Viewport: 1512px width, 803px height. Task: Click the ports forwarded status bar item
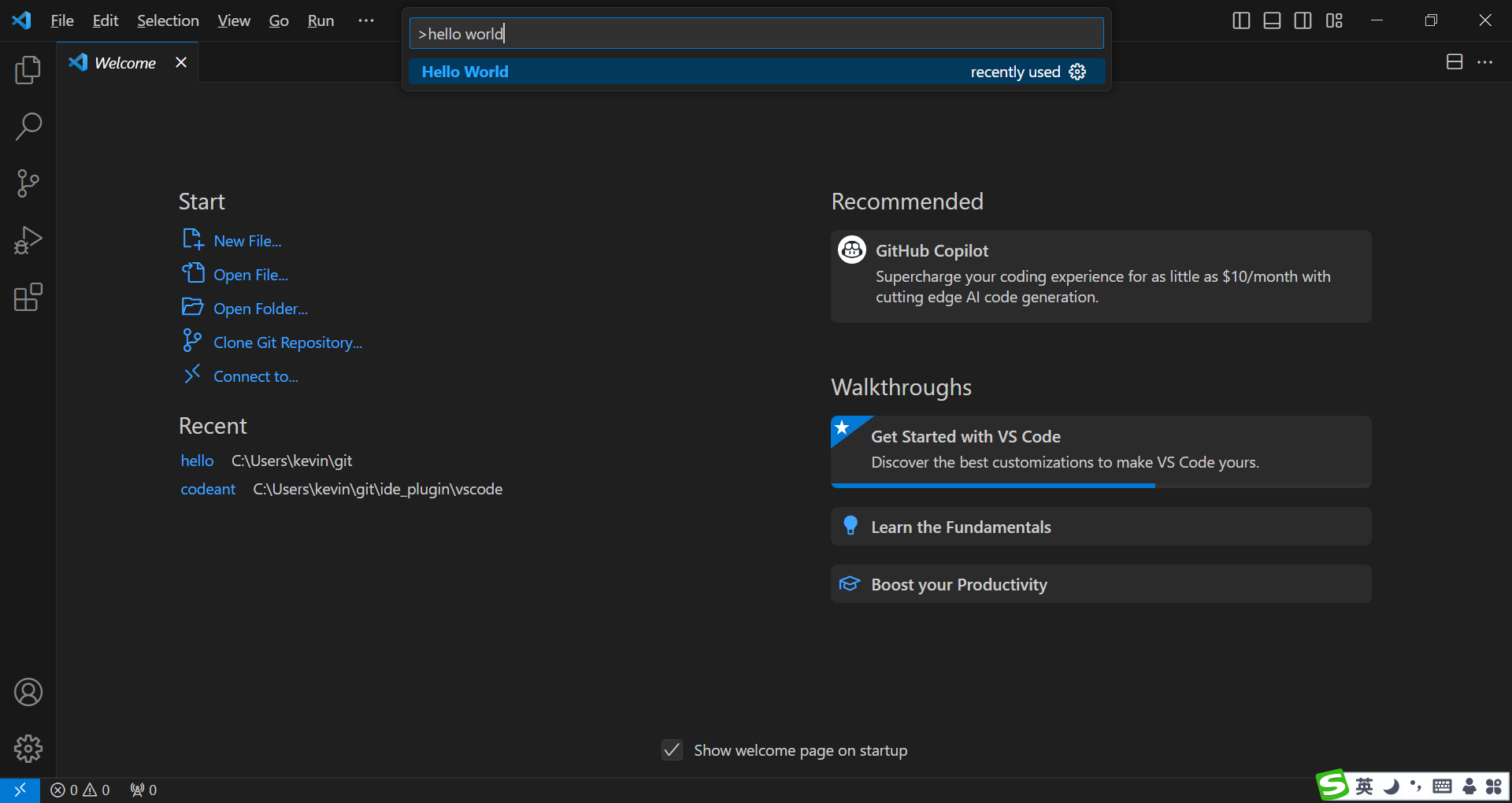[x=143, y=790]
